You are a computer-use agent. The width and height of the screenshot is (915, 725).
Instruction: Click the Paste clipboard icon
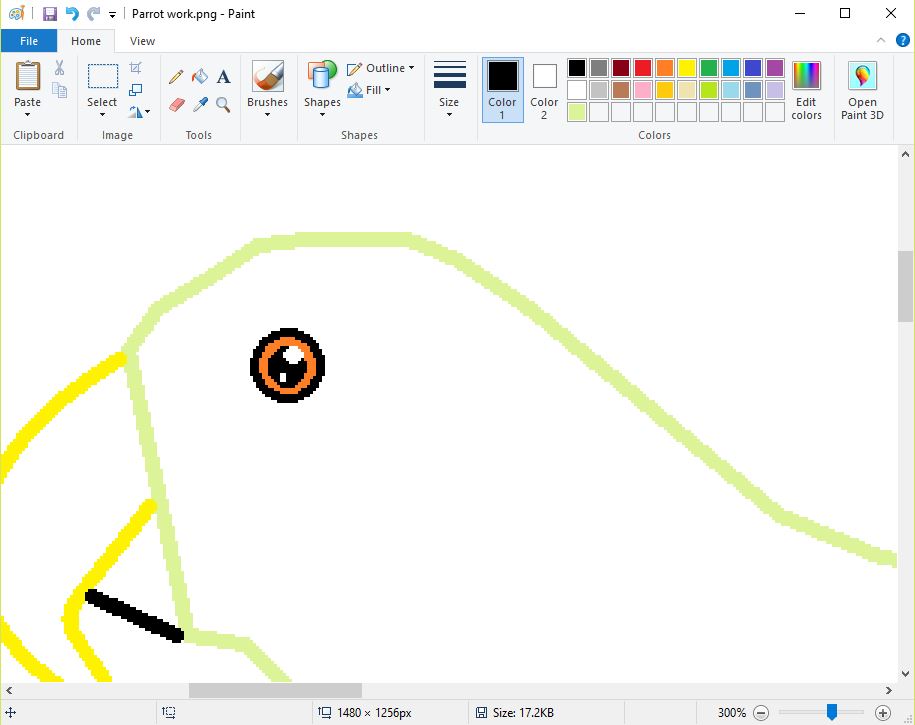(x=27, y=76)
